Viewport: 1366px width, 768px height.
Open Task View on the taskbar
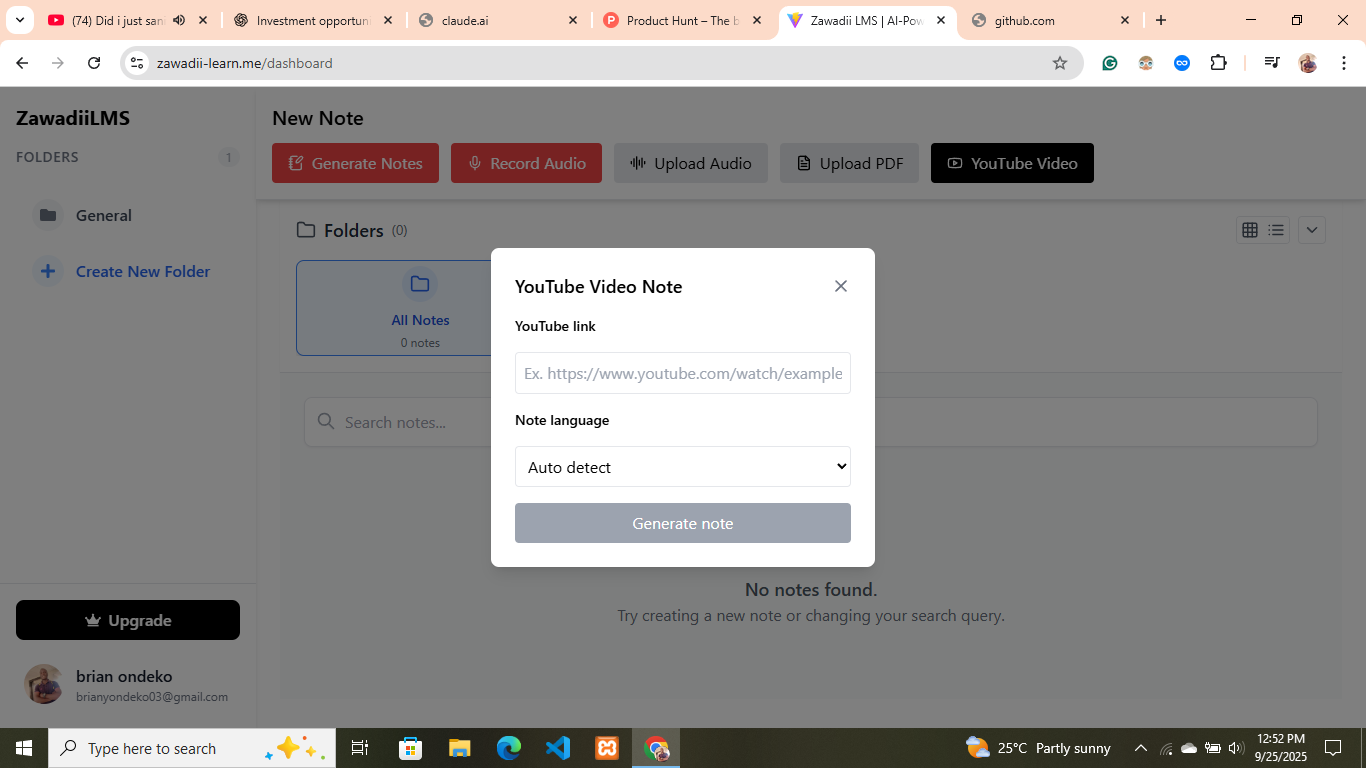coord(360,748)
